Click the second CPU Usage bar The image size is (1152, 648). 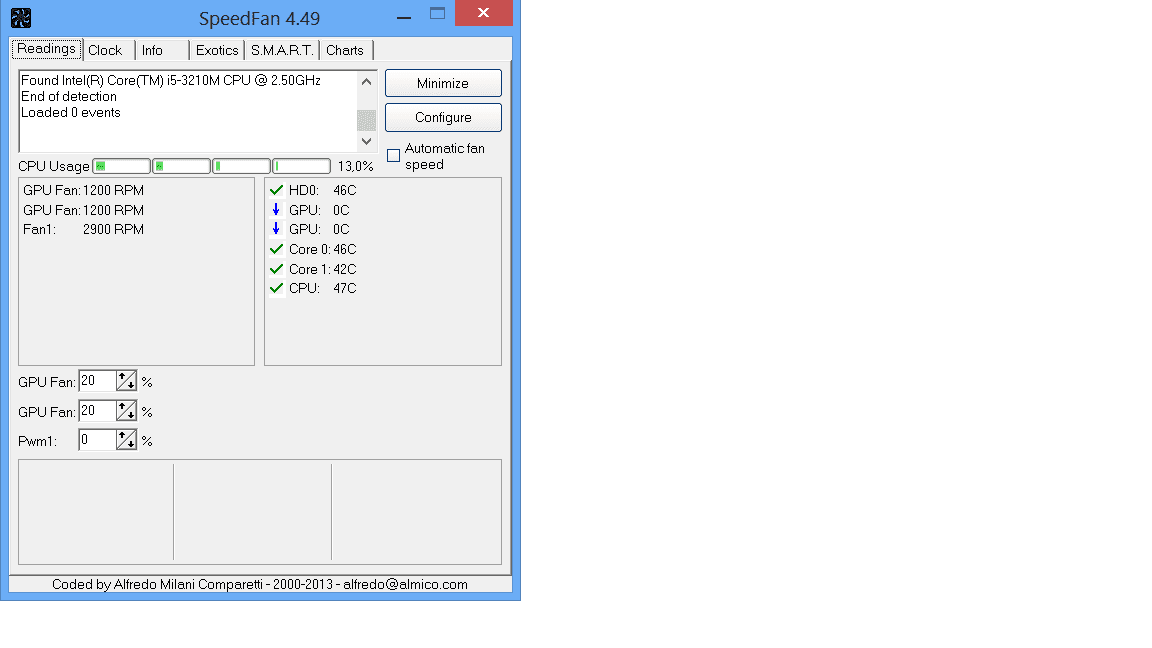[181, 166]
